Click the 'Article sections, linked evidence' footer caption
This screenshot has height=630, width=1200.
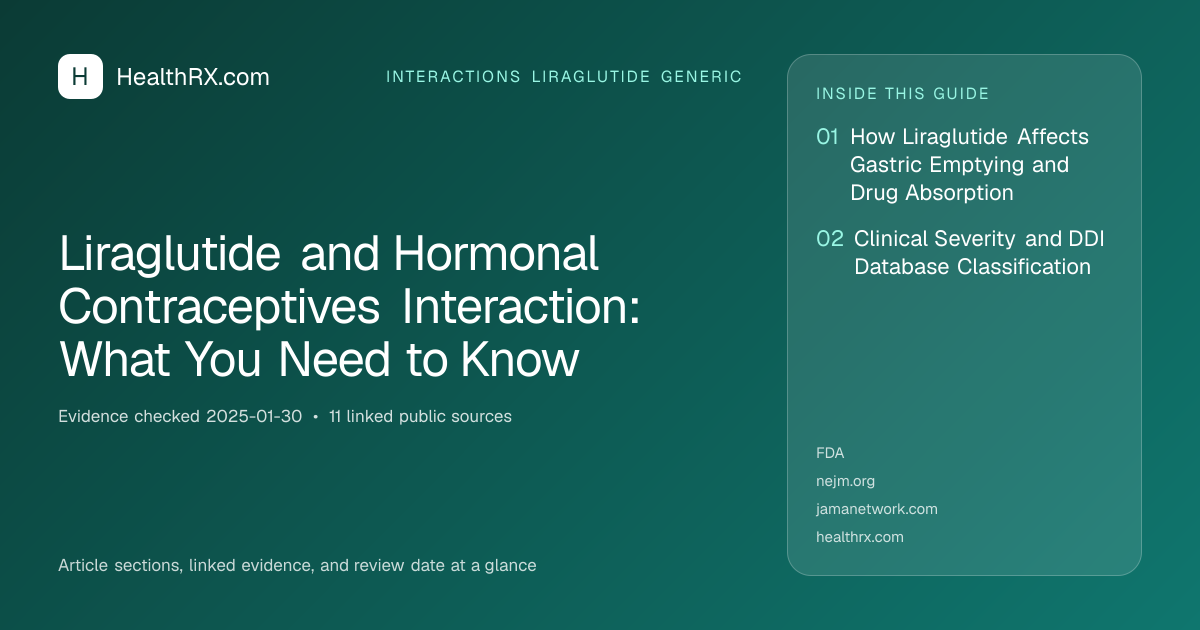click(297, 565)
